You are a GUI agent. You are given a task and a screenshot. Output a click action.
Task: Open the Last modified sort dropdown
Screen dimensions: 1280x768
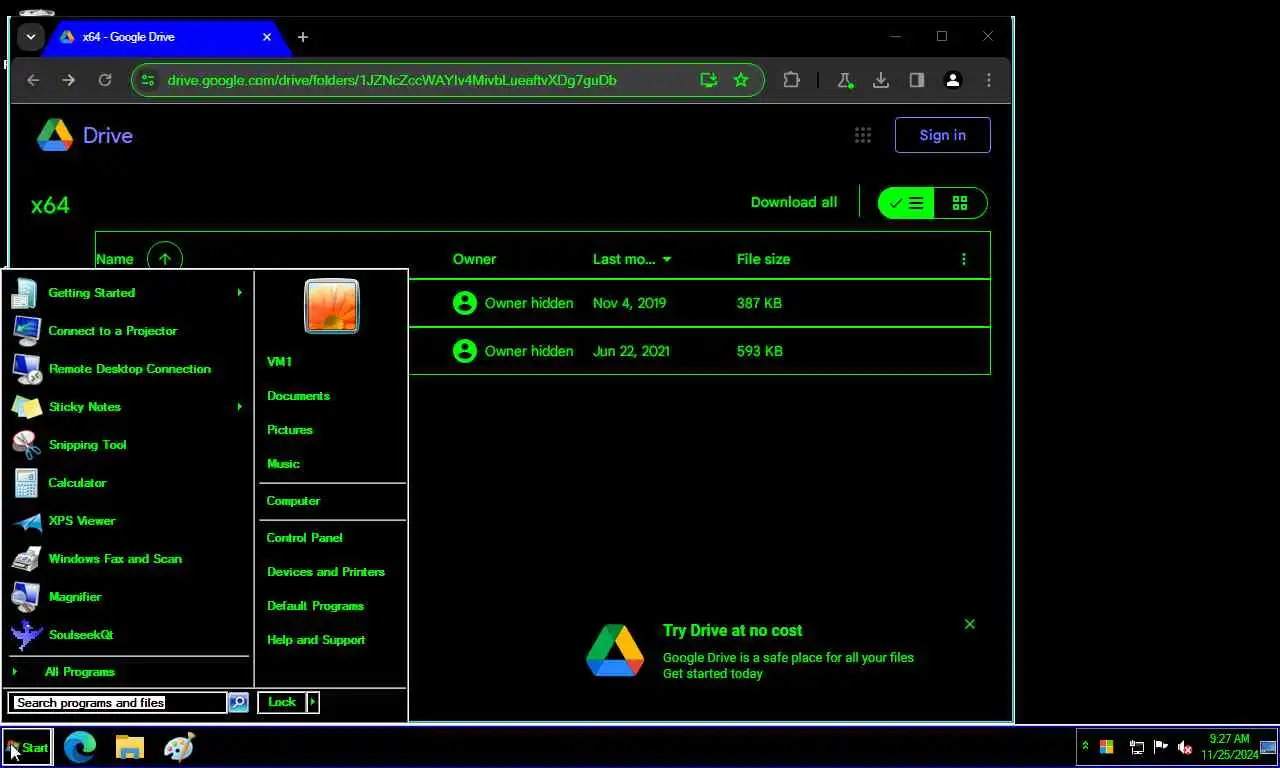click(632, 259)
